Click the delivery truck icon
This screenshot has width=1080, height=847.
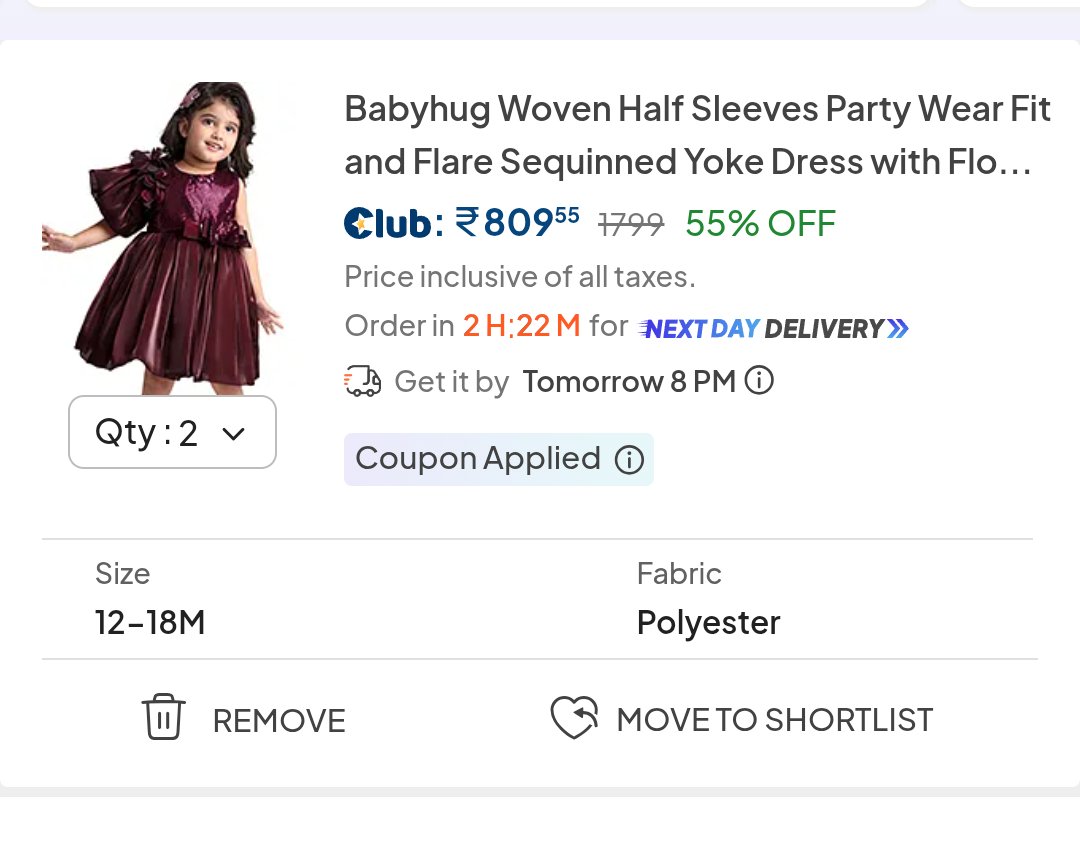click(362, 381)
